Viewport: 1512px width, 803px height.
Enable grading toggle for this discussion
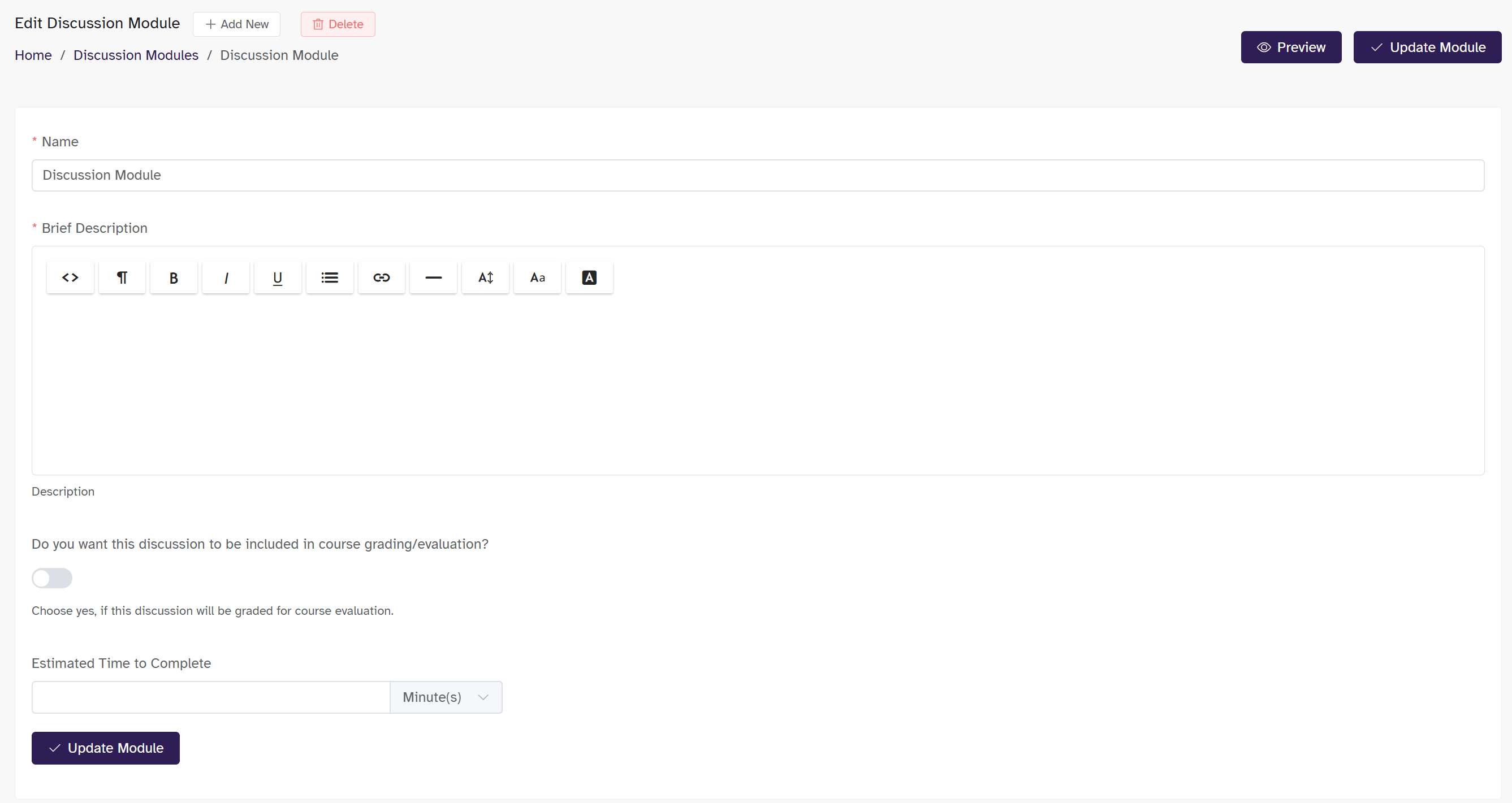51,578
